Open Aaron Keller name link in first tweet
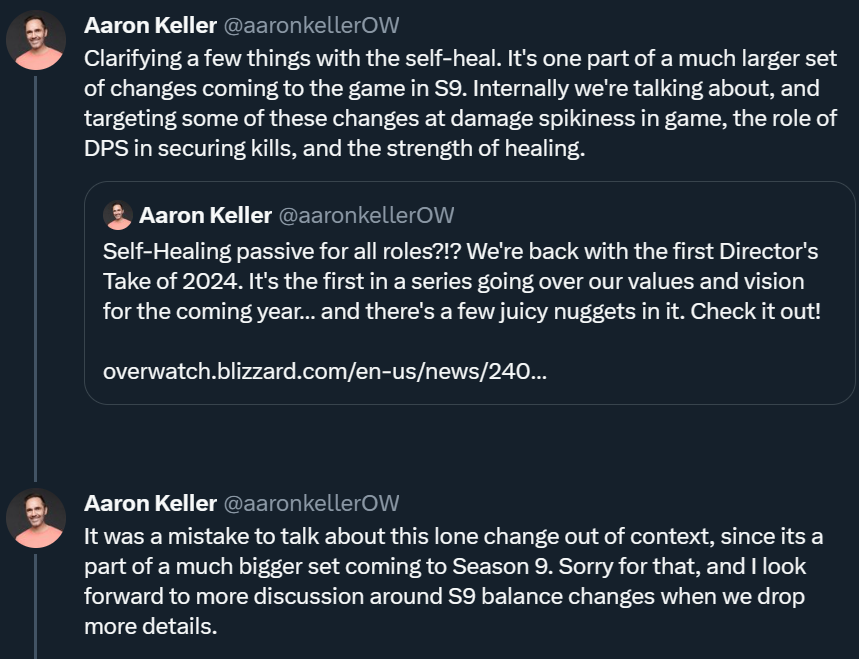This screenshot has width=859, height=659. coord(150,25)
